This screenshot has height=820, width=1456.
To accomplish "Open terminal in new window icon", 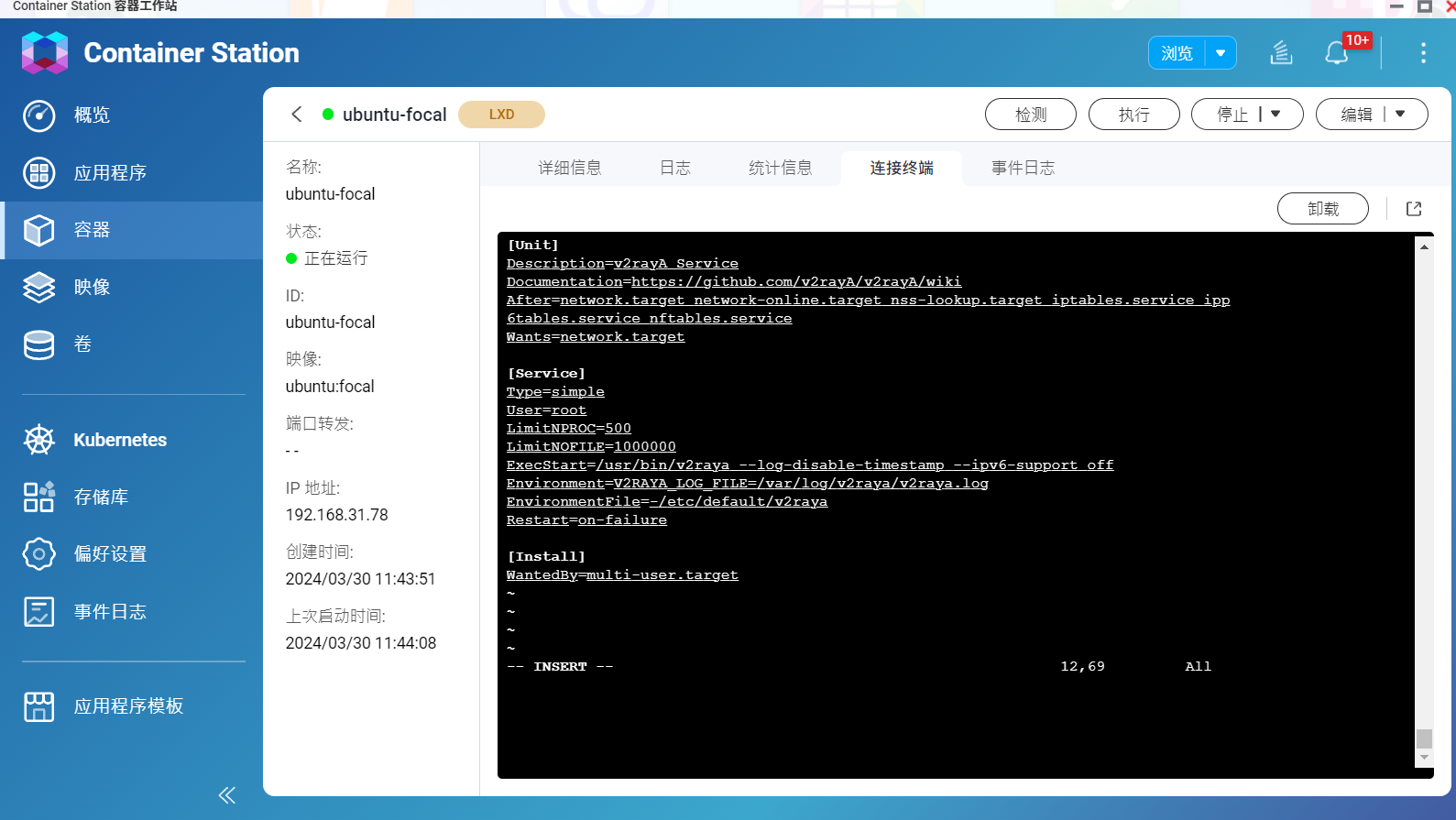I will click(x=1414, y=209).
